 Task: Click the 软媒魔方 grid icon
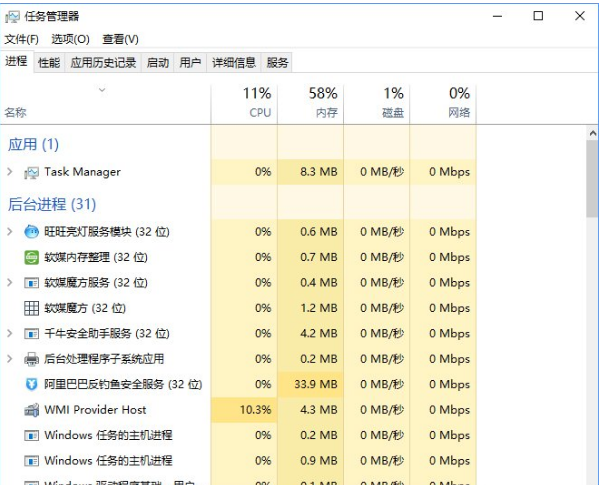[x=31, y=308]
